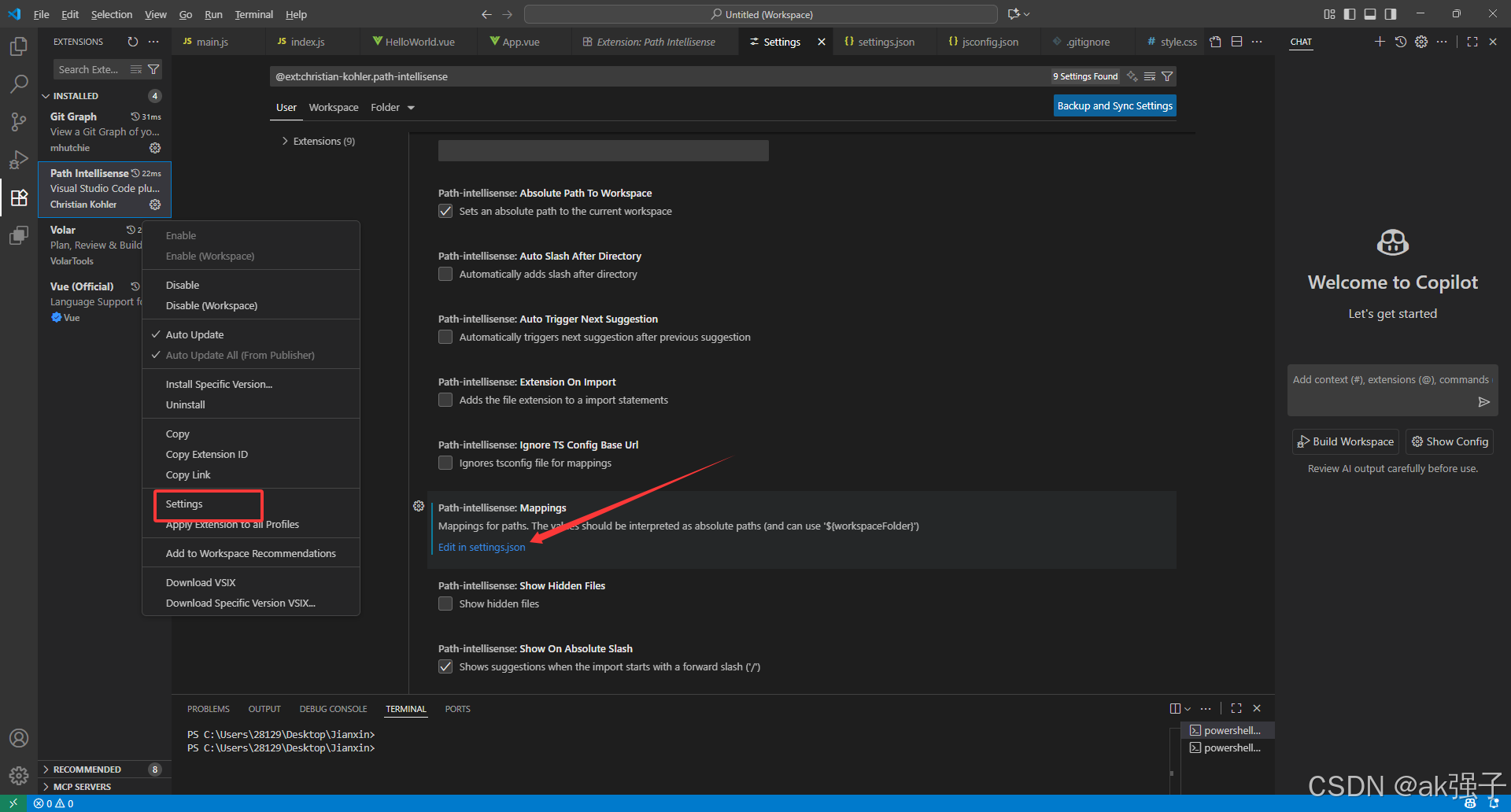This screenshot has width=1511, height=812.
Task: Open the Terminal menu
Action: click(x=253, y=14)
